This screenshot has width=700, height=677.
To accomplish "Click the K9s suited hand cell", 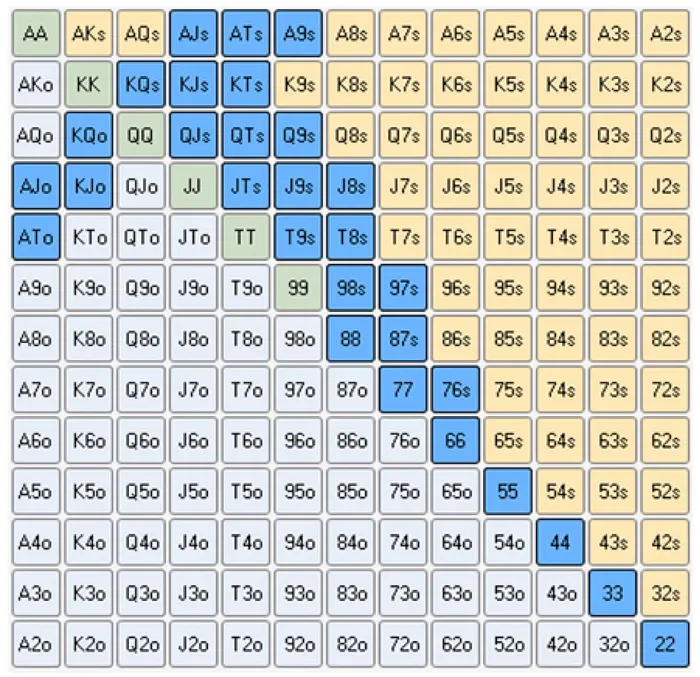I will tap(298, 84).
